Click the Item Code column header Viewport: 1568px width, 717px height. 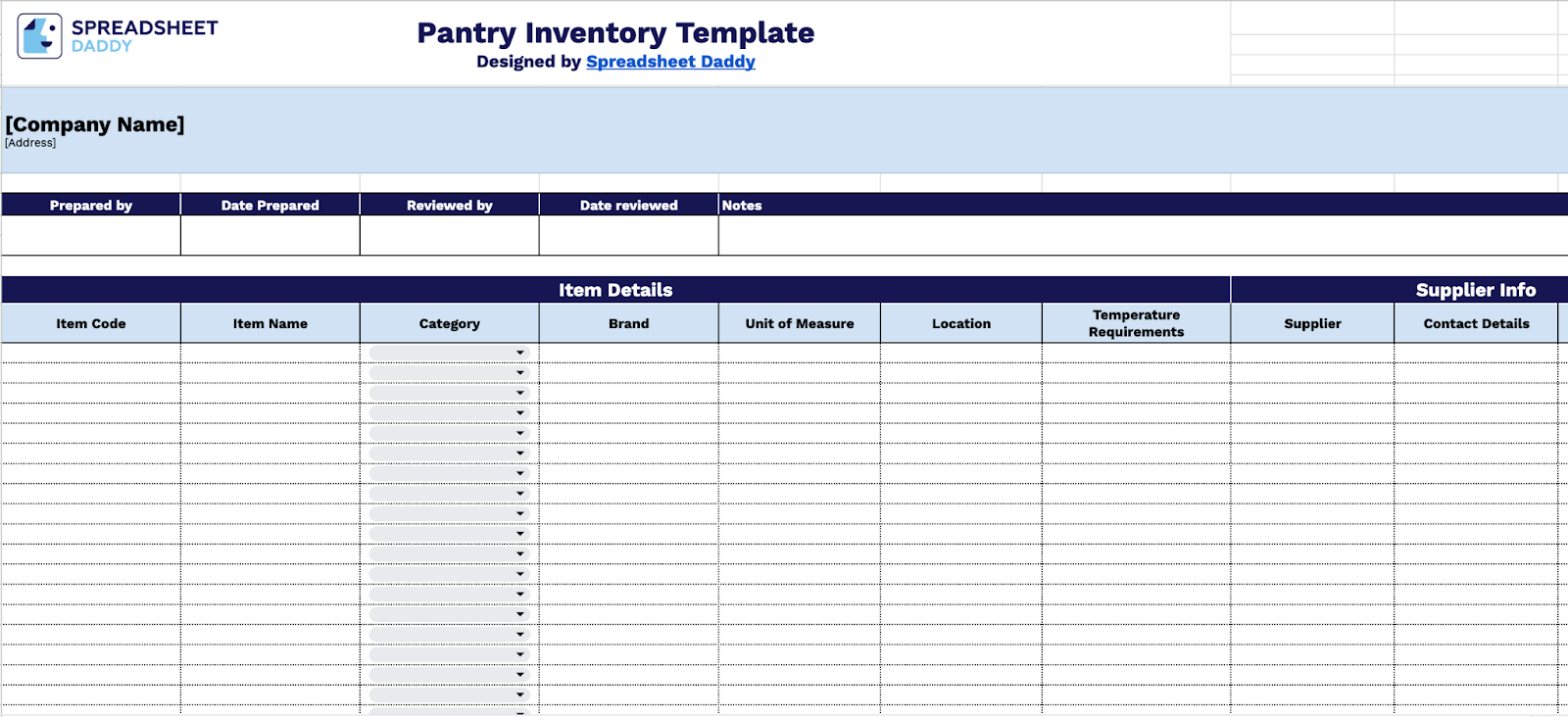pyautogui.click(x=90, y=323)
